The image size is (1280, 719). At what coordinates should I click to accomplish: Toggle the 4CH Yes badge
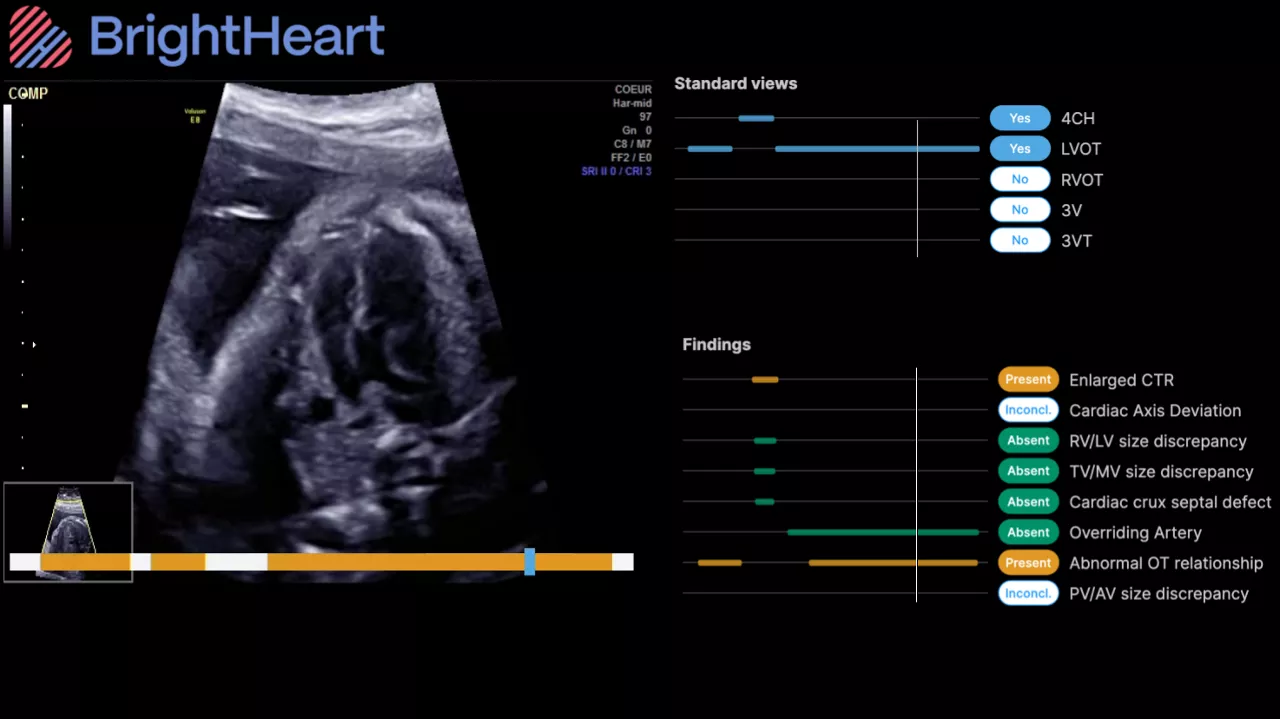pos(1020,118)
